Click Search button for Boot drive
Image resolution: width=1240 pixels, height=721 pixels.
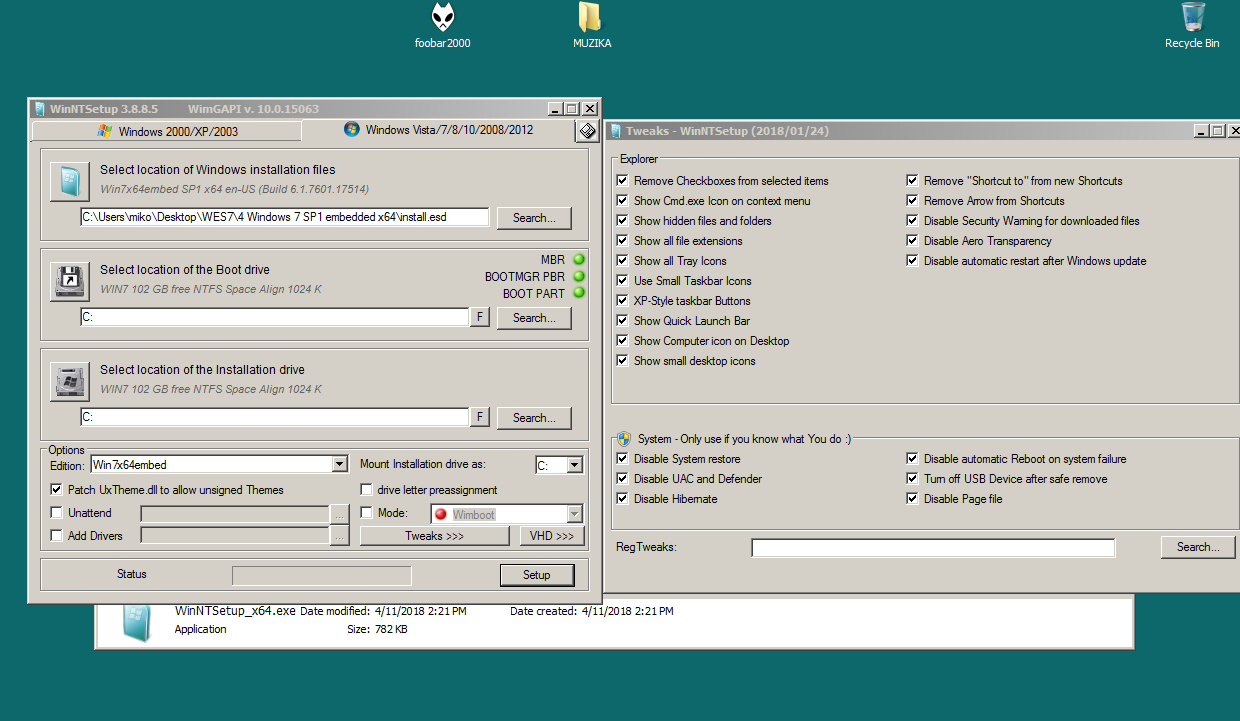[x=534, y=318]
